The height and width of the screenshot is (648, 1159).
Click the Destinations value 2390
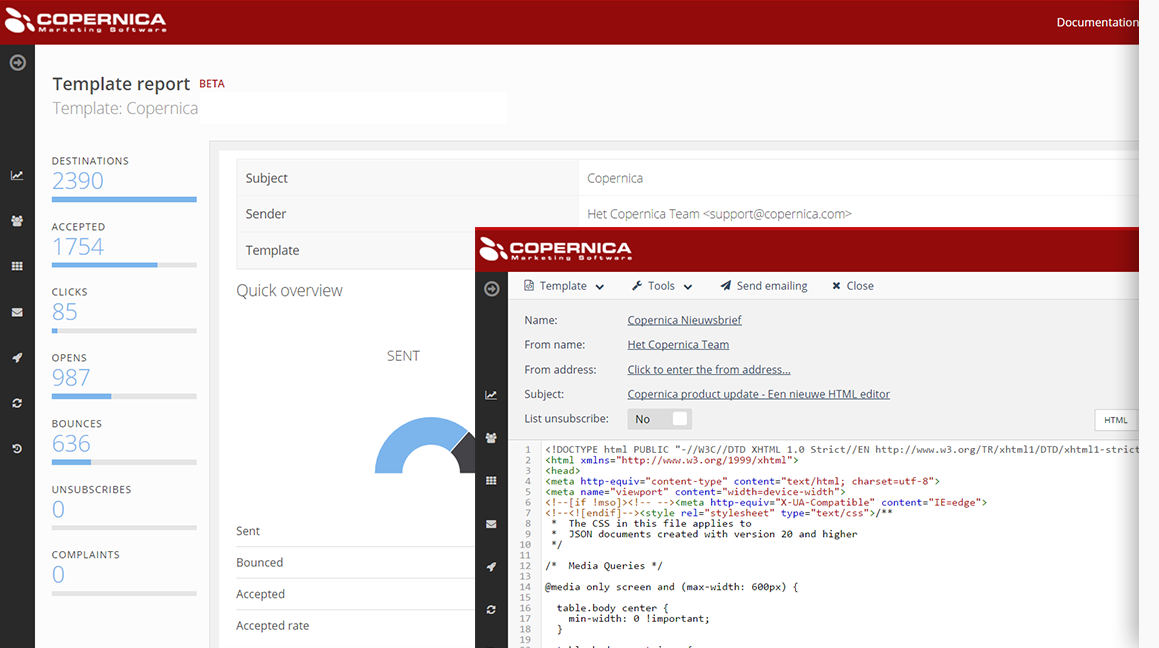[78, 181]
